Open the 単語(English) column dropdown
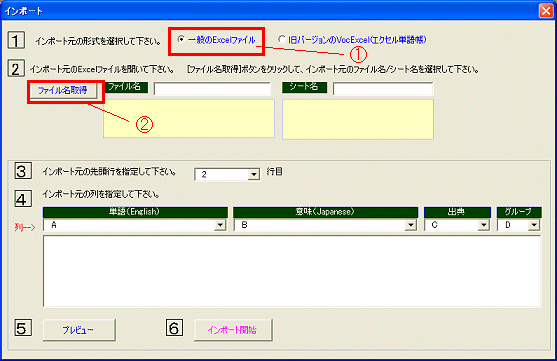Image resolution: width=557 pixels, height=361 pixels. [x=220, y=225]
